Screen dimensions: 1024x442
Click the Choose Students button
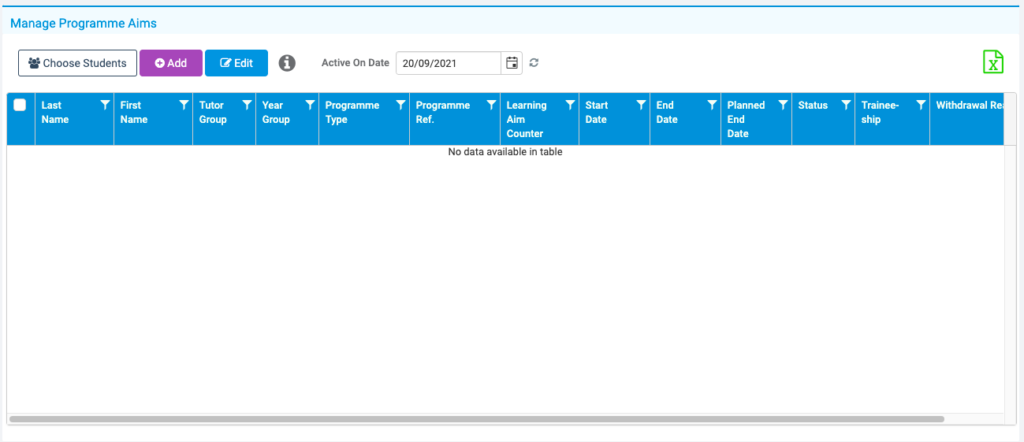(x=78, y=63)
